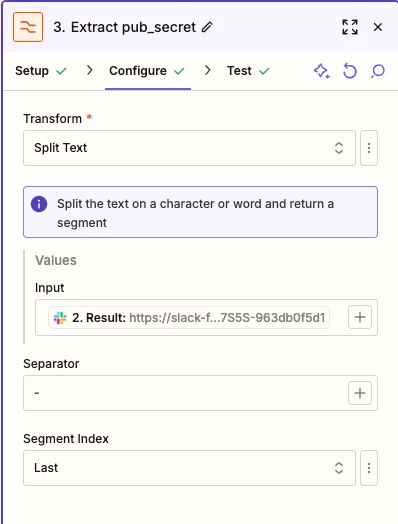Expand the panel to full view
The width and height of the screenshot is (398, 524).
click(x=350, y=27)
